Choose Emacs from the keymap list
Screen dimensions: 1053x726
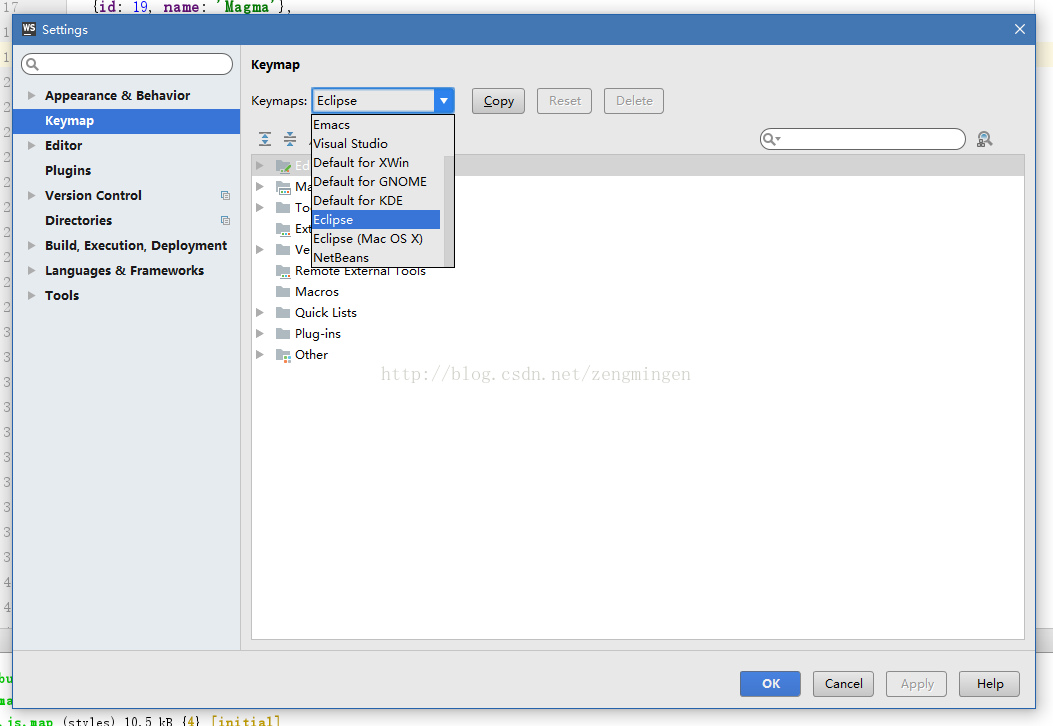(x=376, y=125)
